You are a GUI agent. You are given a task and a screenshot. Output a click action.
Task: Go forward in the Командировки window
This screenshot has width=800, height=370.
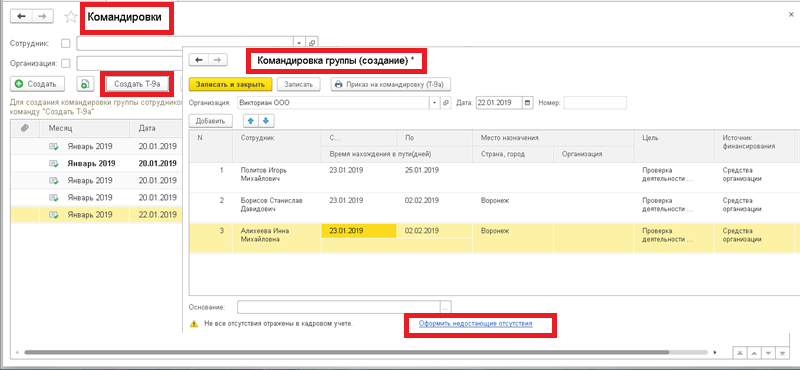click(x=43, y=16)
